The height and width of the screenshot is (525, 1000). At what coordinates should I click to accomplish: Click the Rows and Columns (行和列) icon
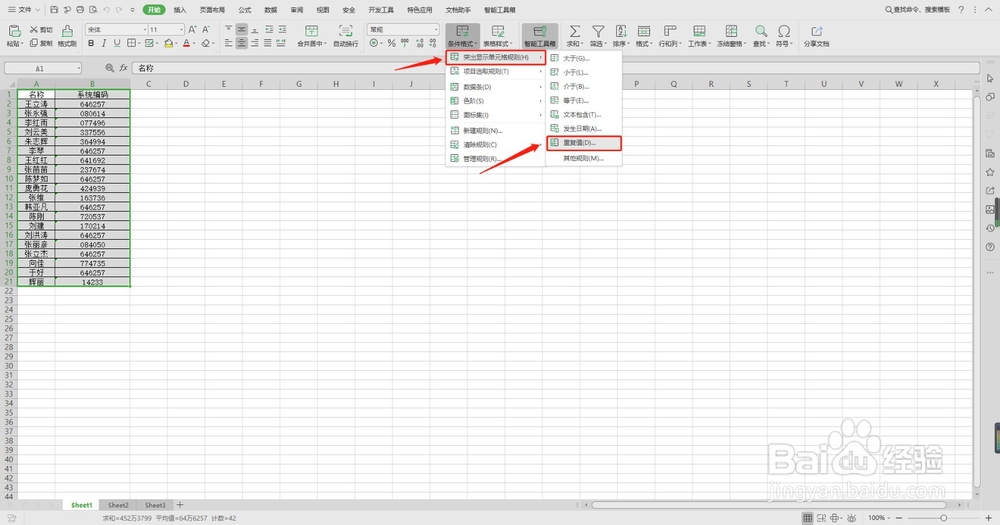point(670,31)
